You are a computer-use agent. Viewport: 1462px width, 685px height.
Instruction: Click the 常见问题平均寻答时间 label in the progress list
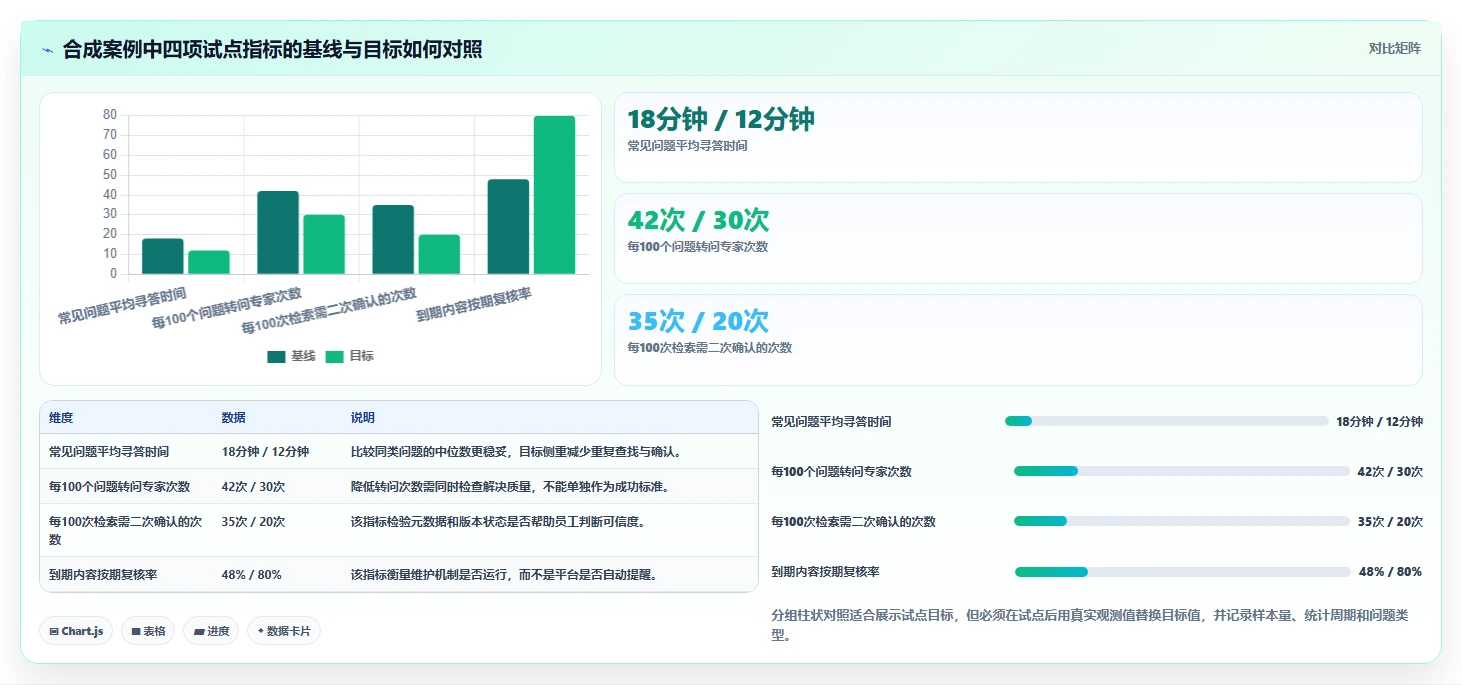point(831,422)
